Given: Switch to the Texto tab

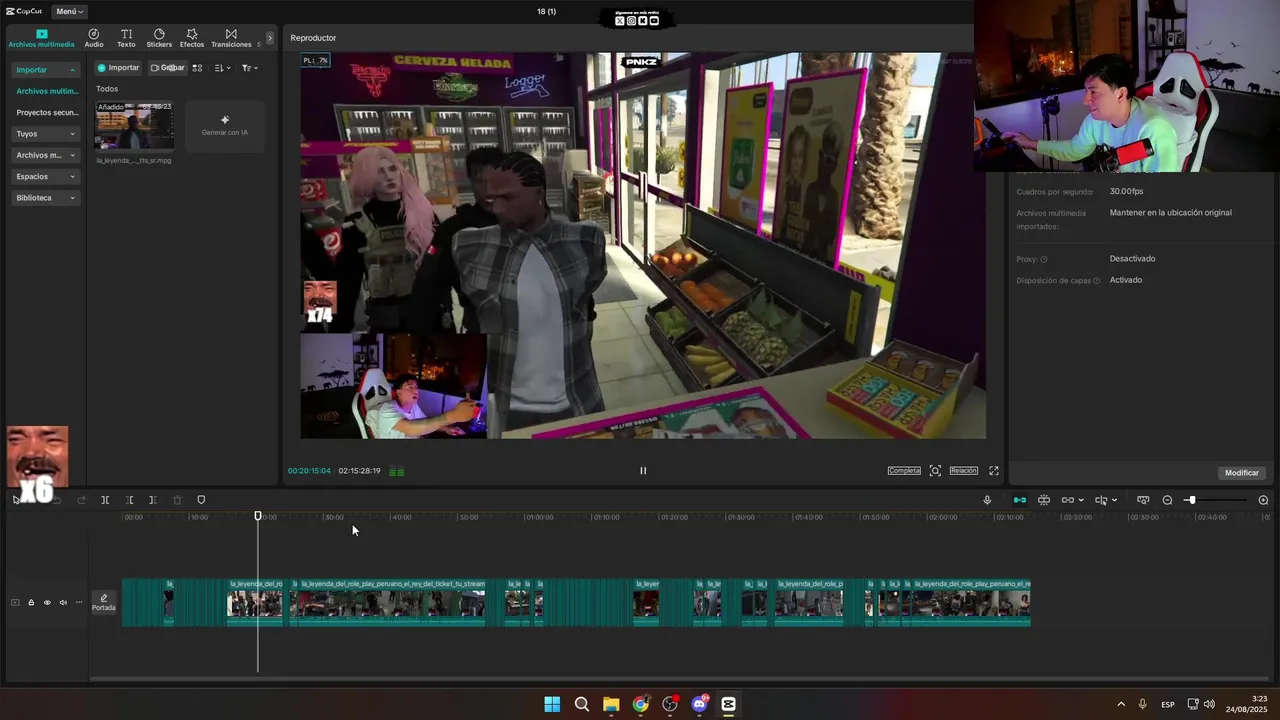Looking at the screenshot, I should [126, 38].
